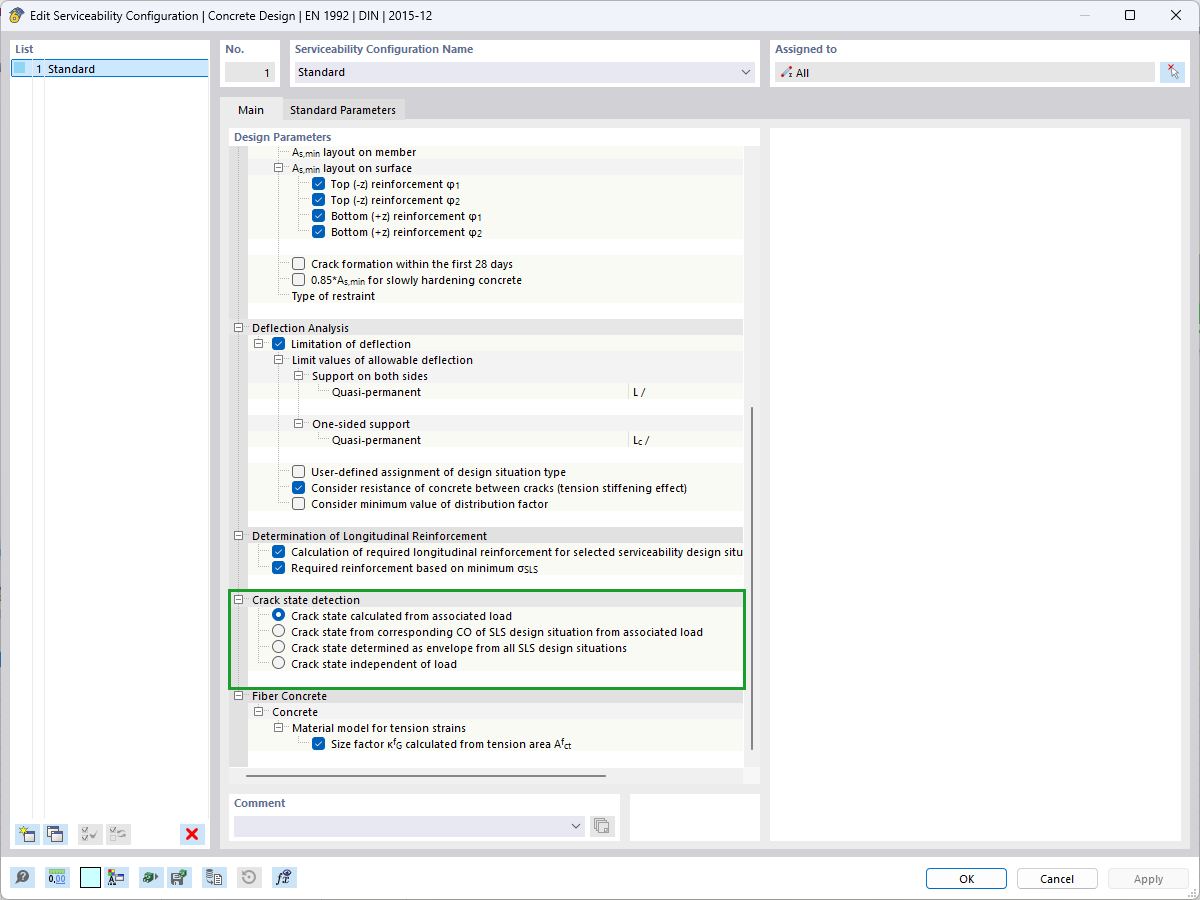Select Crack state calculated from associated load
This screenshot has width=1200, height=900.
click(x=278, y=616)
